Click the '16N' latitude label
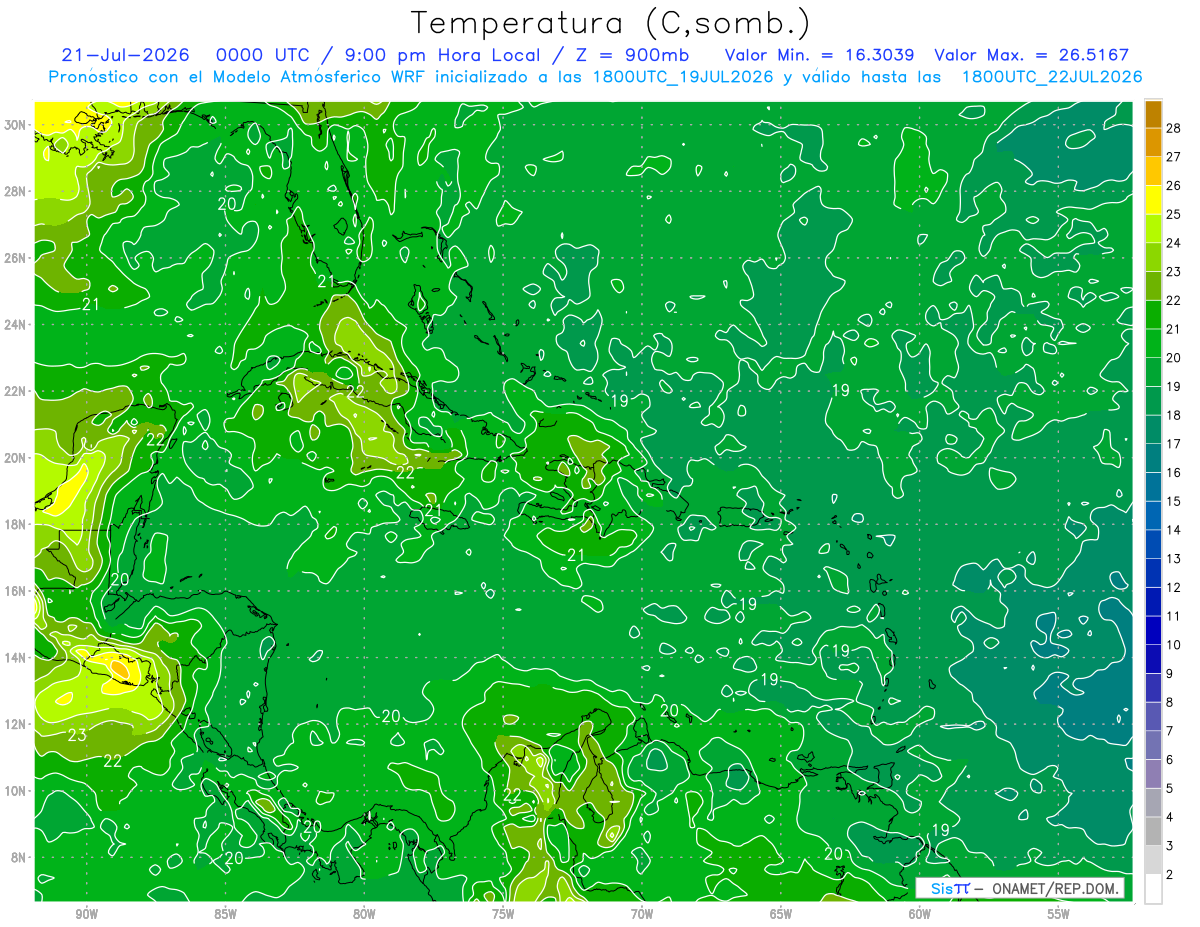This screenshot has width=1200, height=927. pos(16,591)
